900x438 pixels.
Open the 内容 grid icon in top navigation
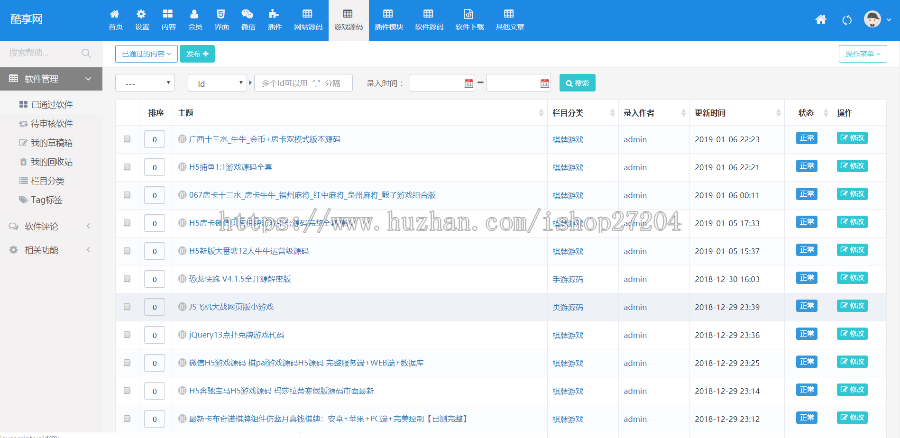click(x=168, y=14)
